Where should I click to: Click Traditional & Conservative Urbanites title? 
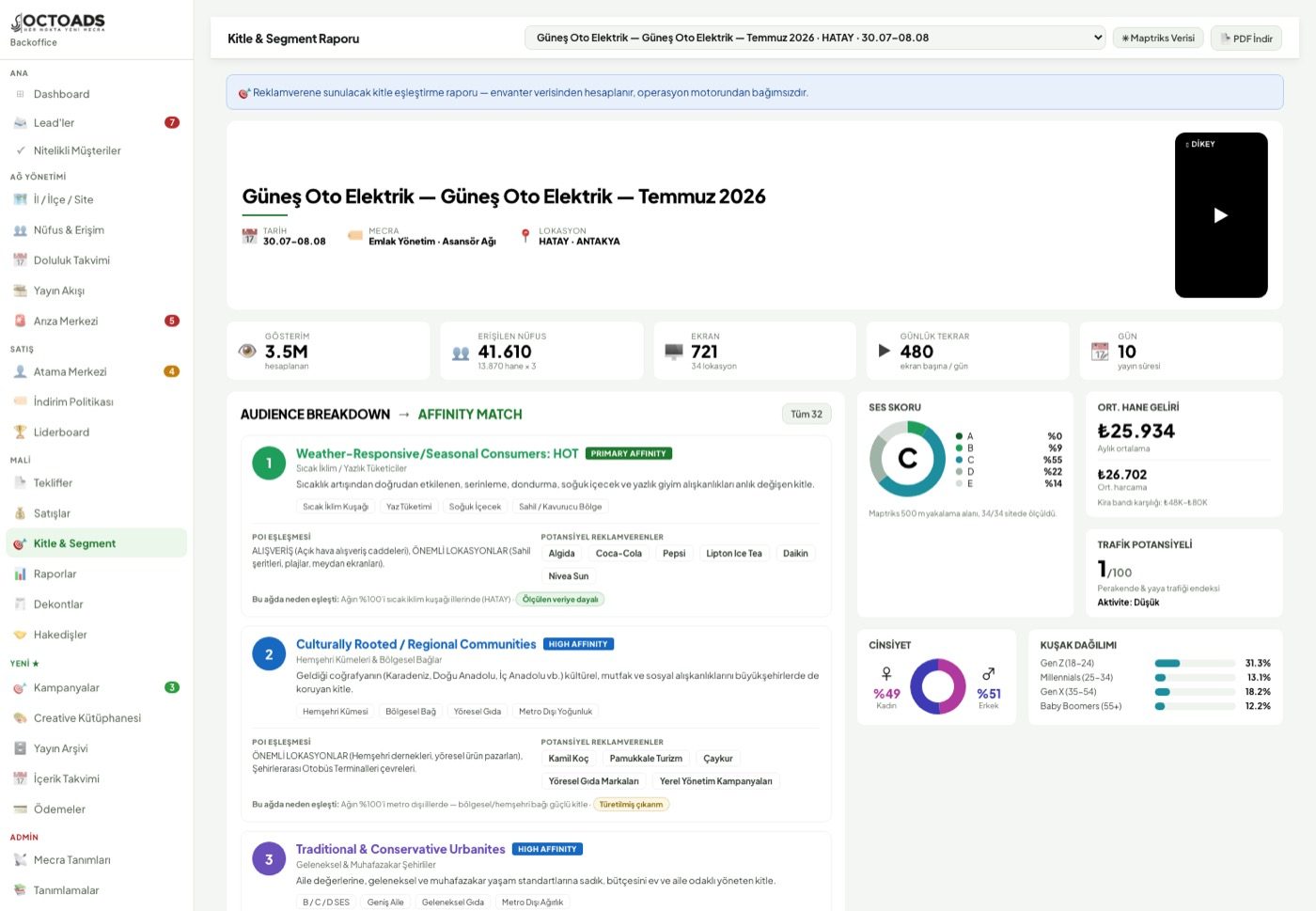pos(400,849)
